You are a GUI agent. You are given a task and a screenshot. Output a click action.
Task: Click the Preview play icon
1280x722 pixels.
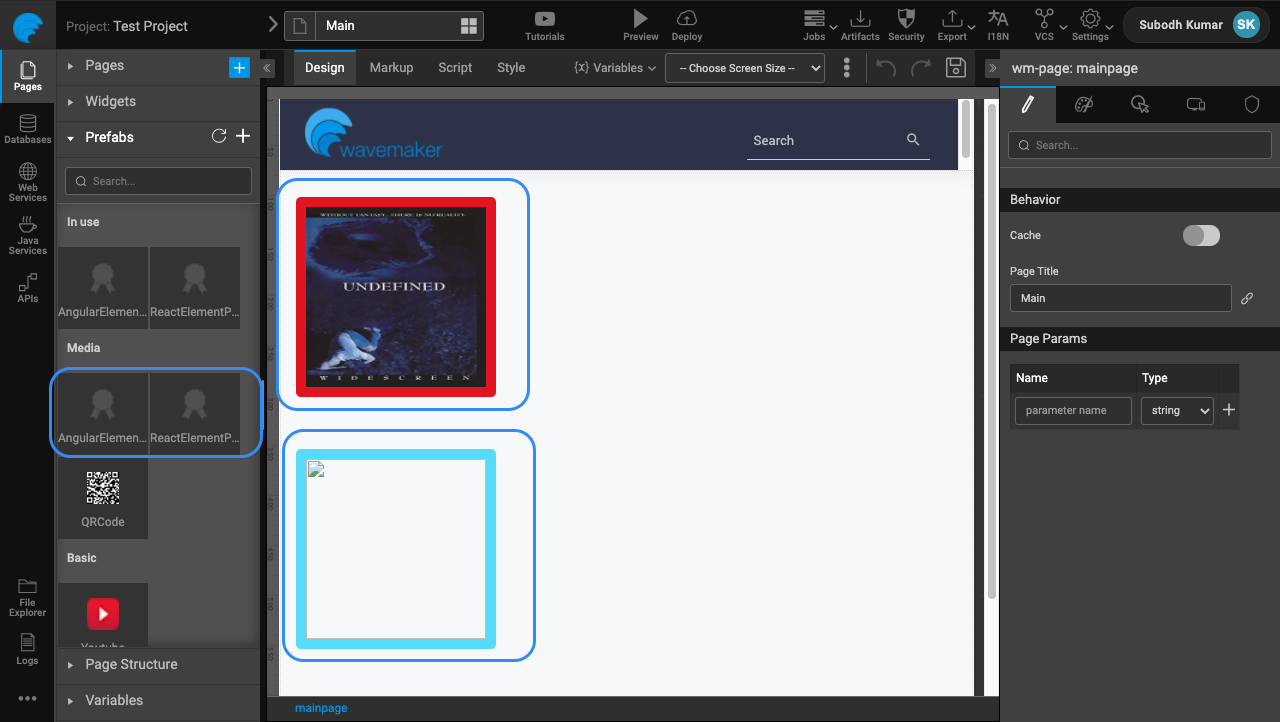(x=640, y=19)
